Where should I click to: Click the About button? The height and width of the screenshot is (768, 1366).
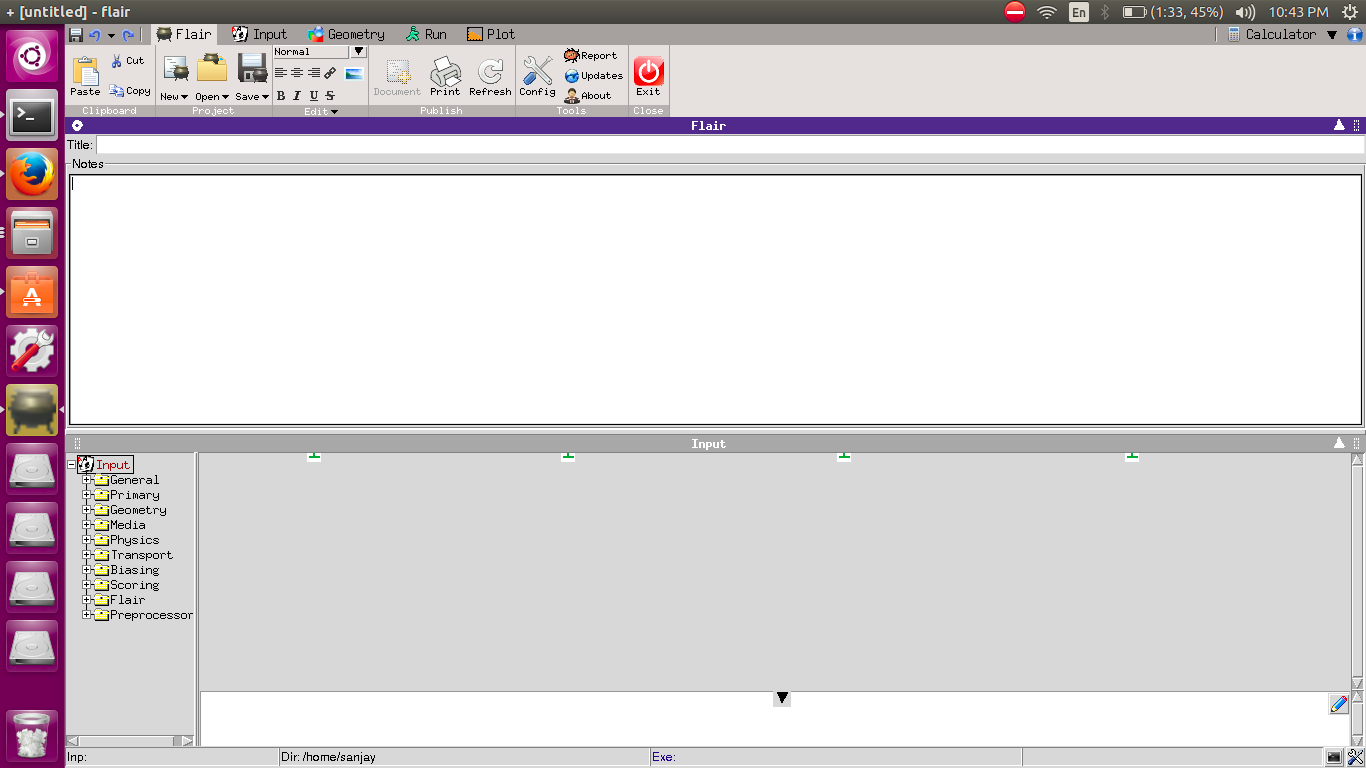click(588, 96)
